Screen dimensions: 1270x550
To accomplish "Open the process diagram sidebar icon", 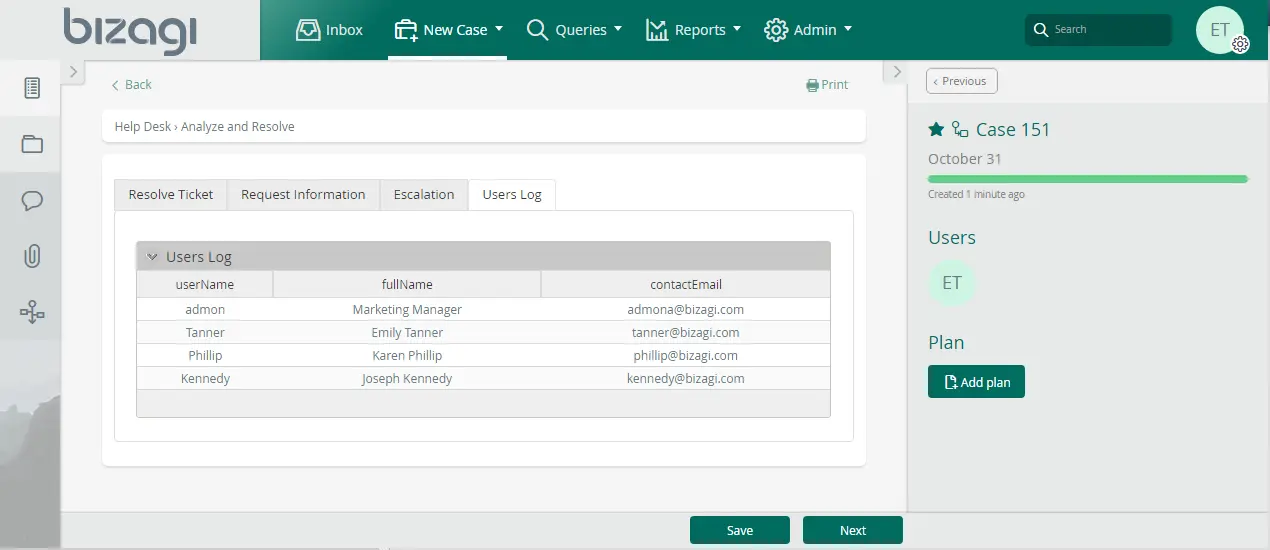I will 32,313.
